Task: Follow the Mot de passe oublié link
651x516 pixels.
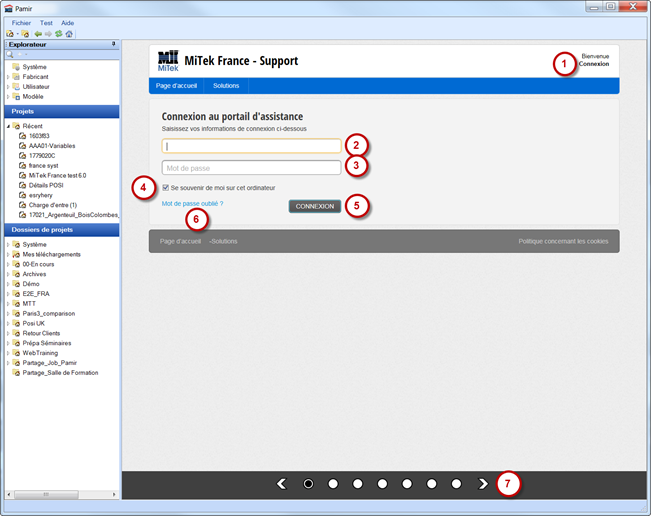Action: click(192, 203)
